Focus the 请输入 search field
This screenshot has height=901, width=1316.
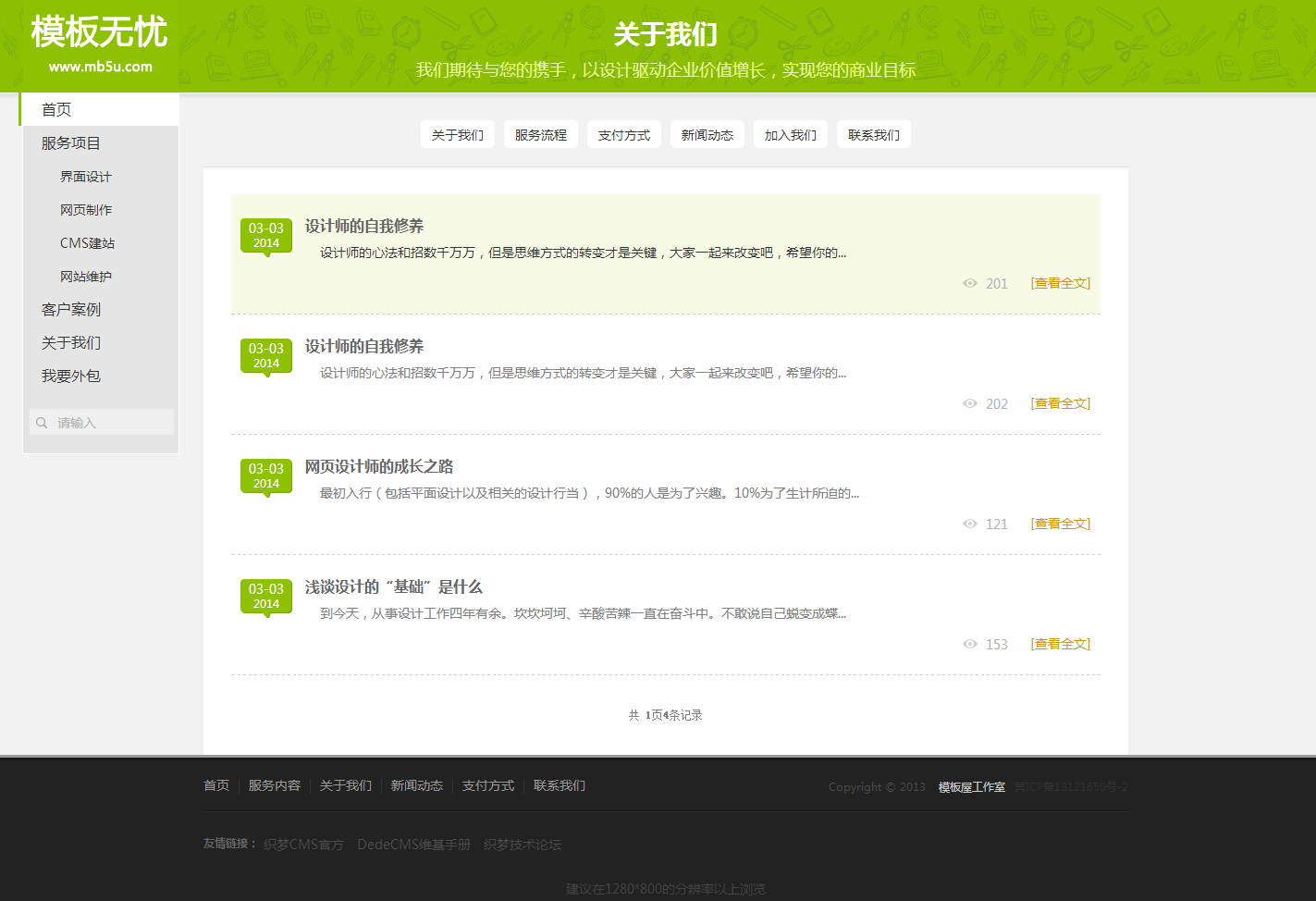click(109, 423)
